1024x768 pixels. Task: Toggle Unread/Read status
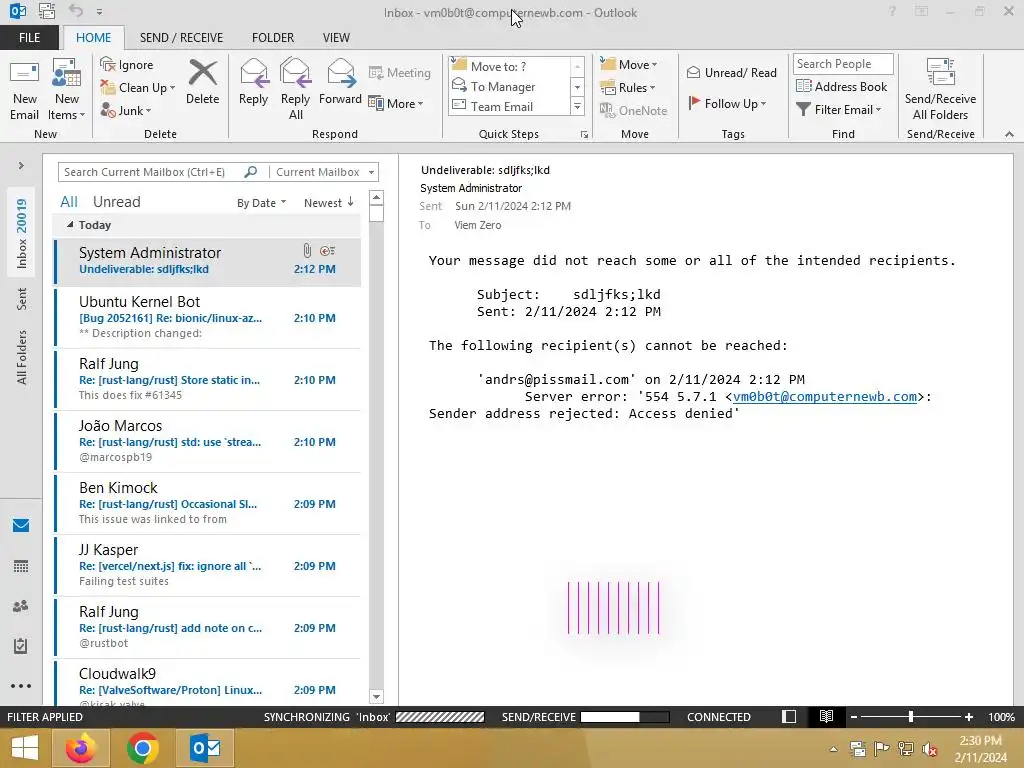click(x=731, y=72)
